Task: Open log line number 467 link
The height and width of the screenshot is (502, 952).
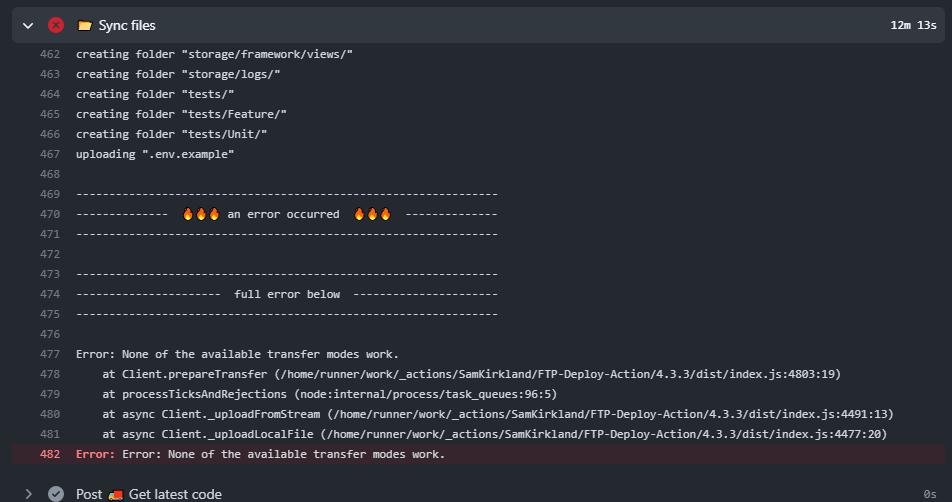Action: click(x=49, y=154)
